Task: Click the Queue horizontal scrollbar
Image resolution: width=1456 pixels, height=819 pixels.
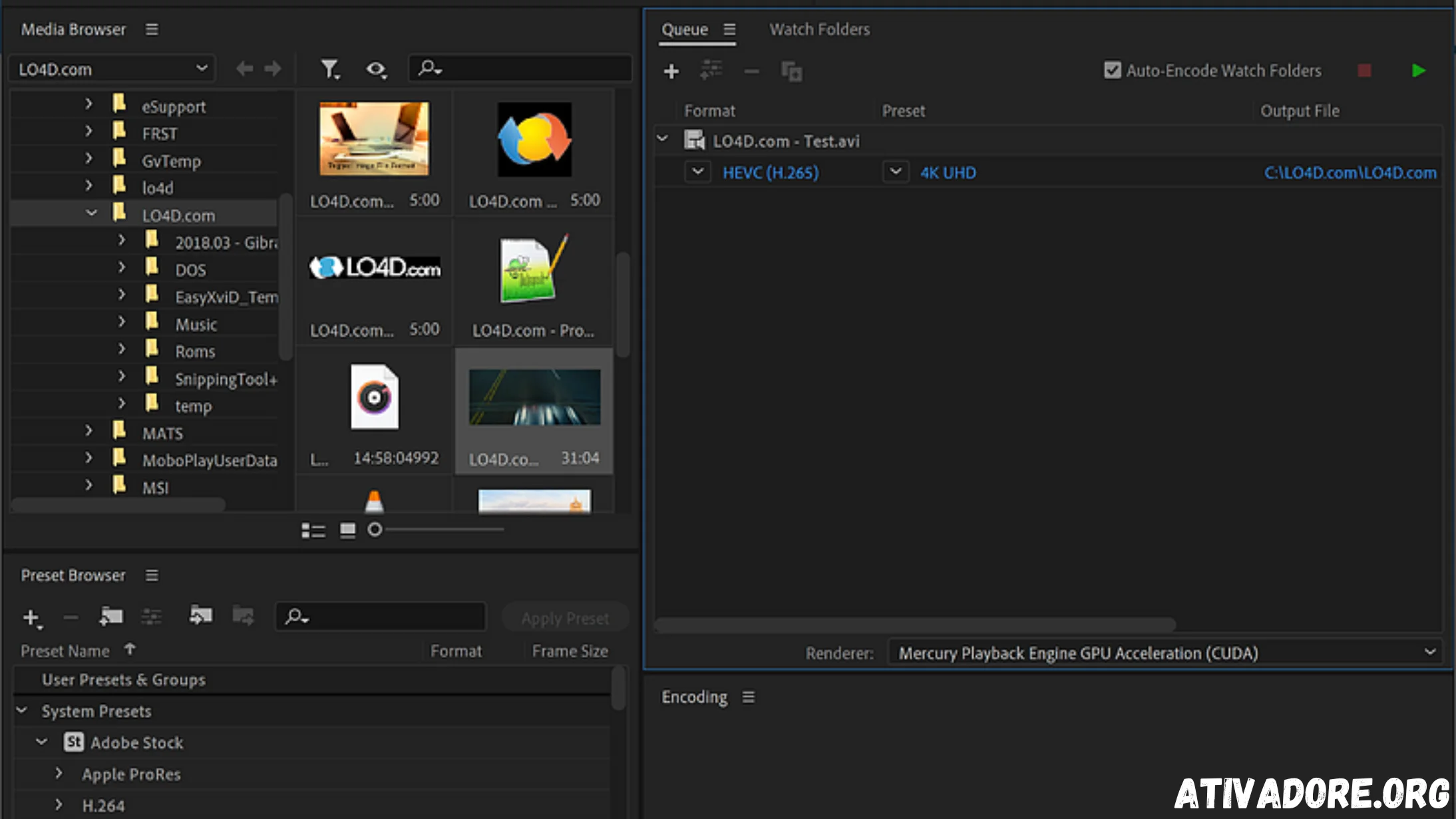Action: point(915,625)
